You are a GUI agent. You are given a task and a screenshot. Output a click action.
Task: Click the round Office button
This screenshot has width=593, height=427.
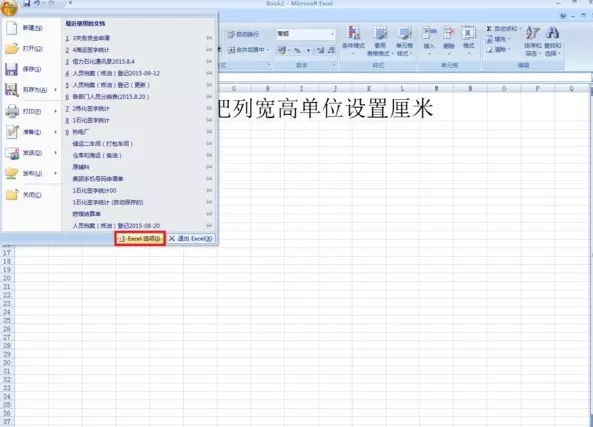9,7
